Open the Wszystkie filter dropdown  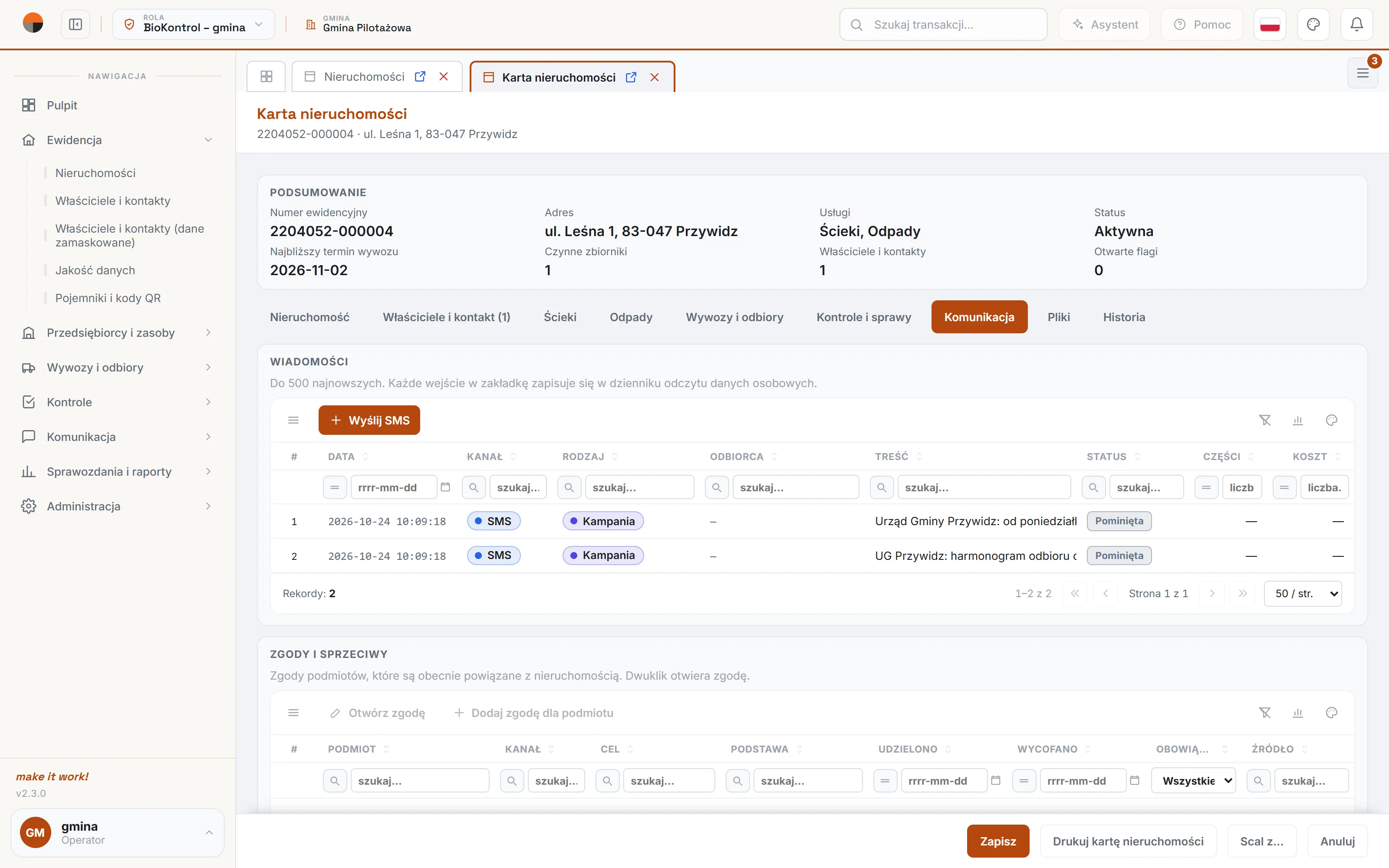pyautogui.click(x=1193, y=781)
